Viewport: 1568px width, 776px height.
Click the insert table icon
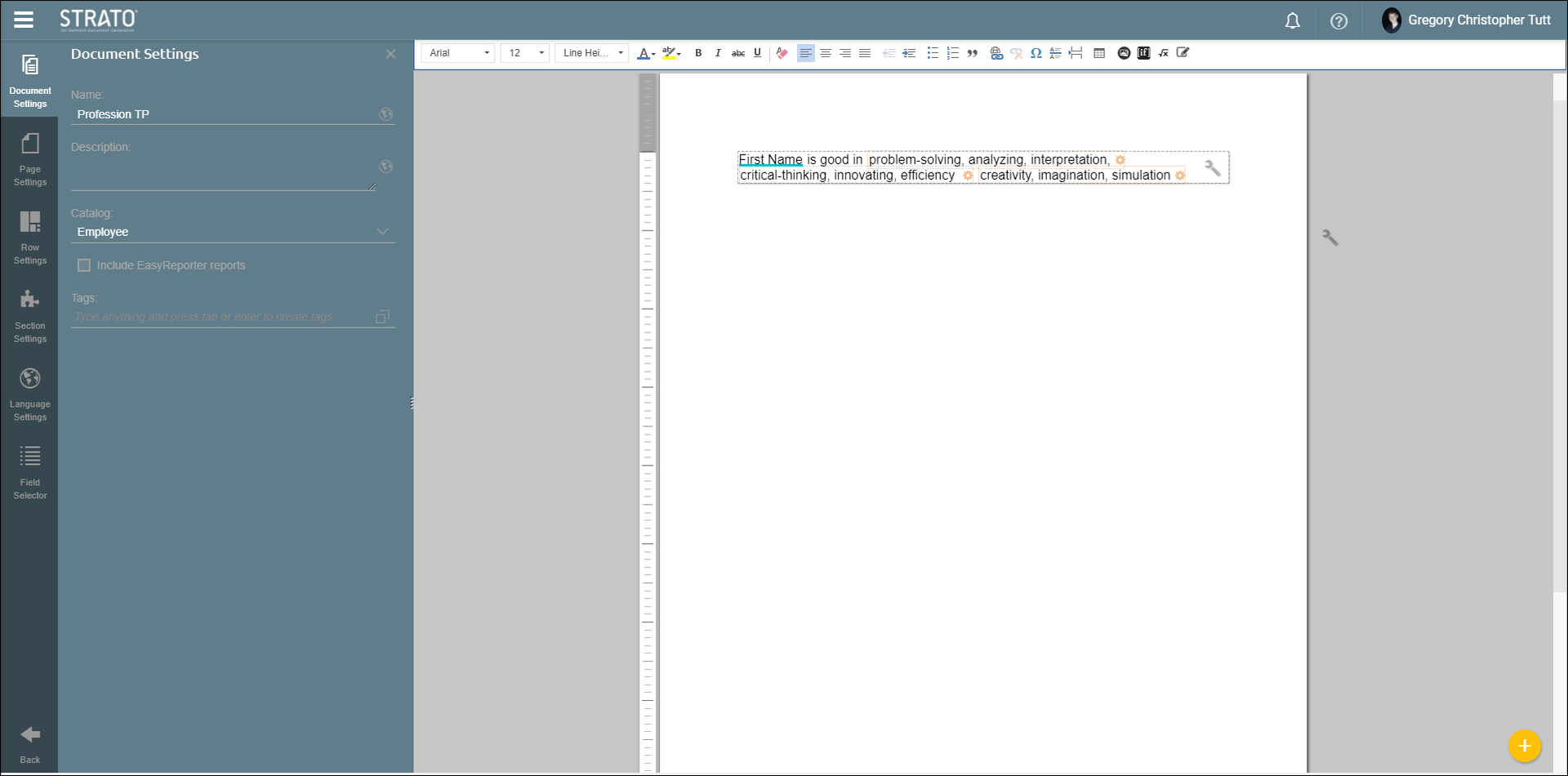pyautogui.click(x=1099, y=53)
